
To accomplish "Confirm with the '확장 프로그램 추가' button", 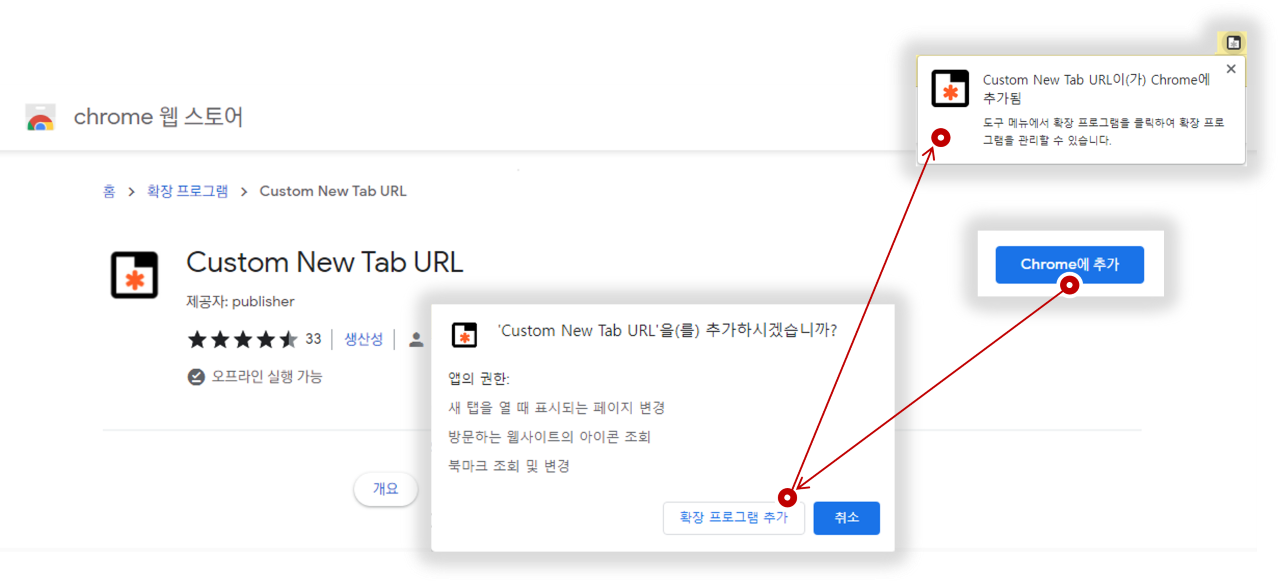I will 734,518.
